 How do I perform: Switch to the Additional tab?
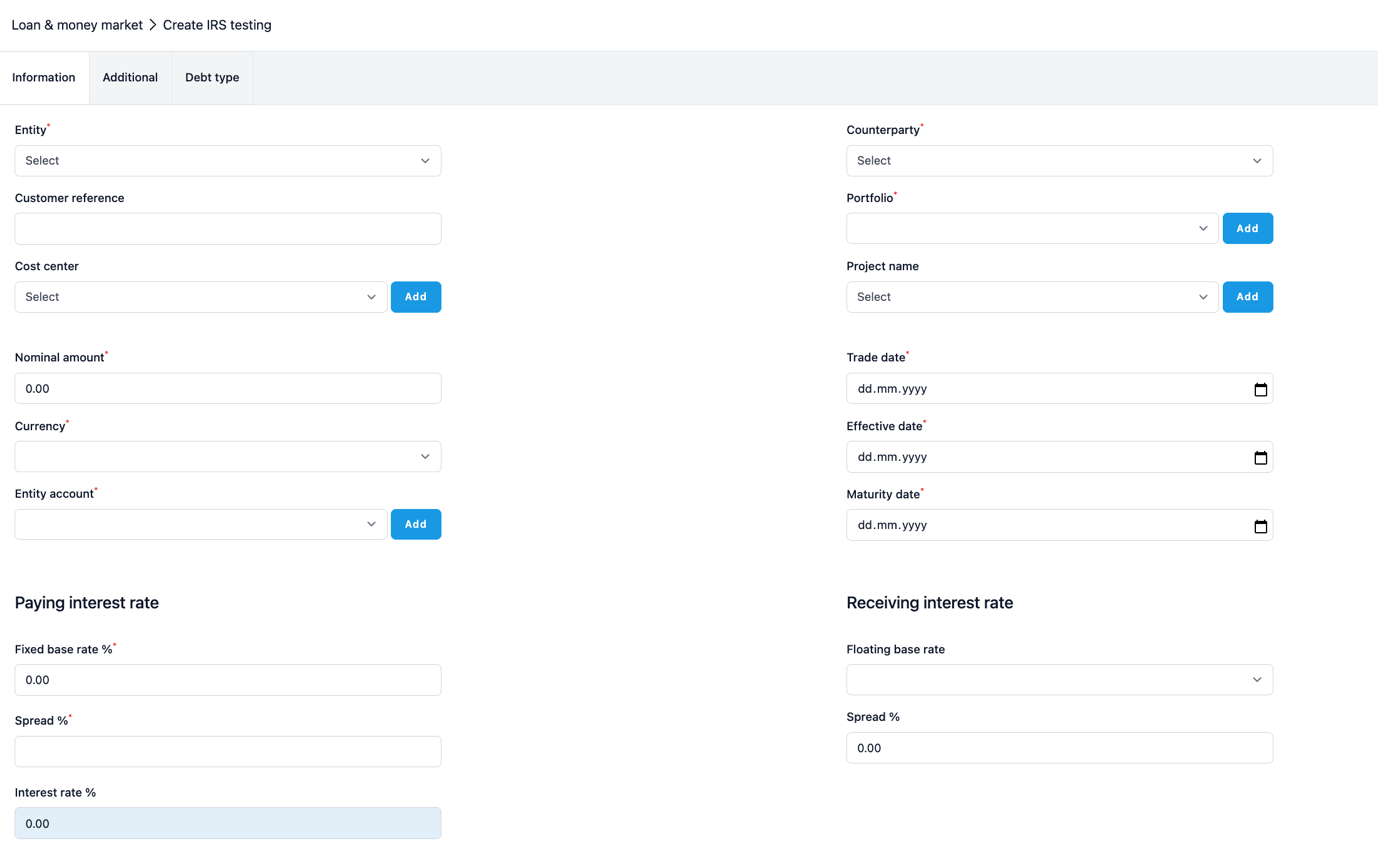(130, 78)
